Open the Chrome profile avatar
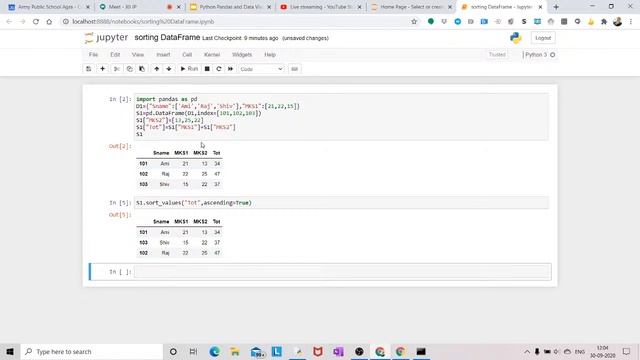640x360 pixels. pos(617,22)
